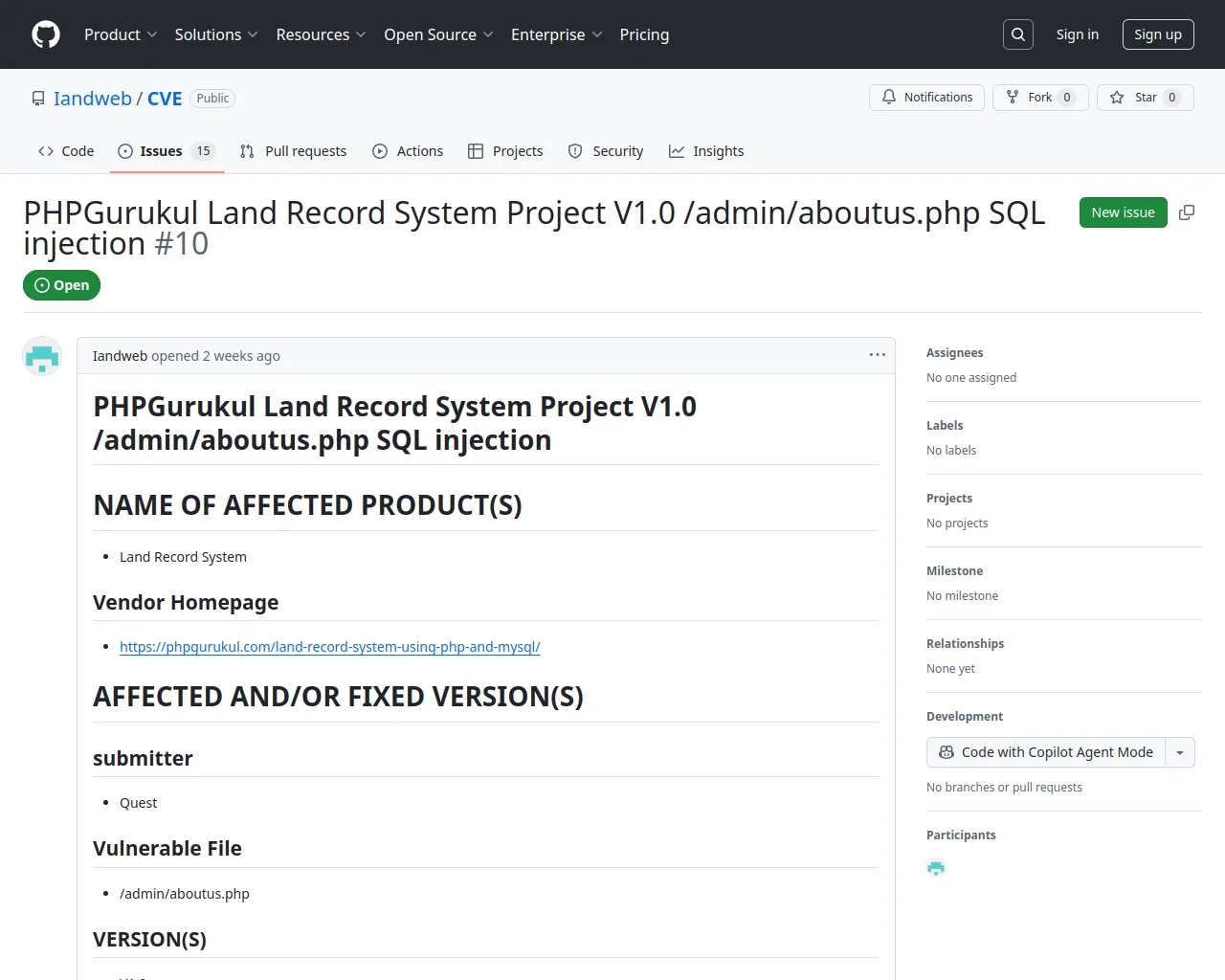
Task: Click the Star count badge
Action: pos(1172,98)
